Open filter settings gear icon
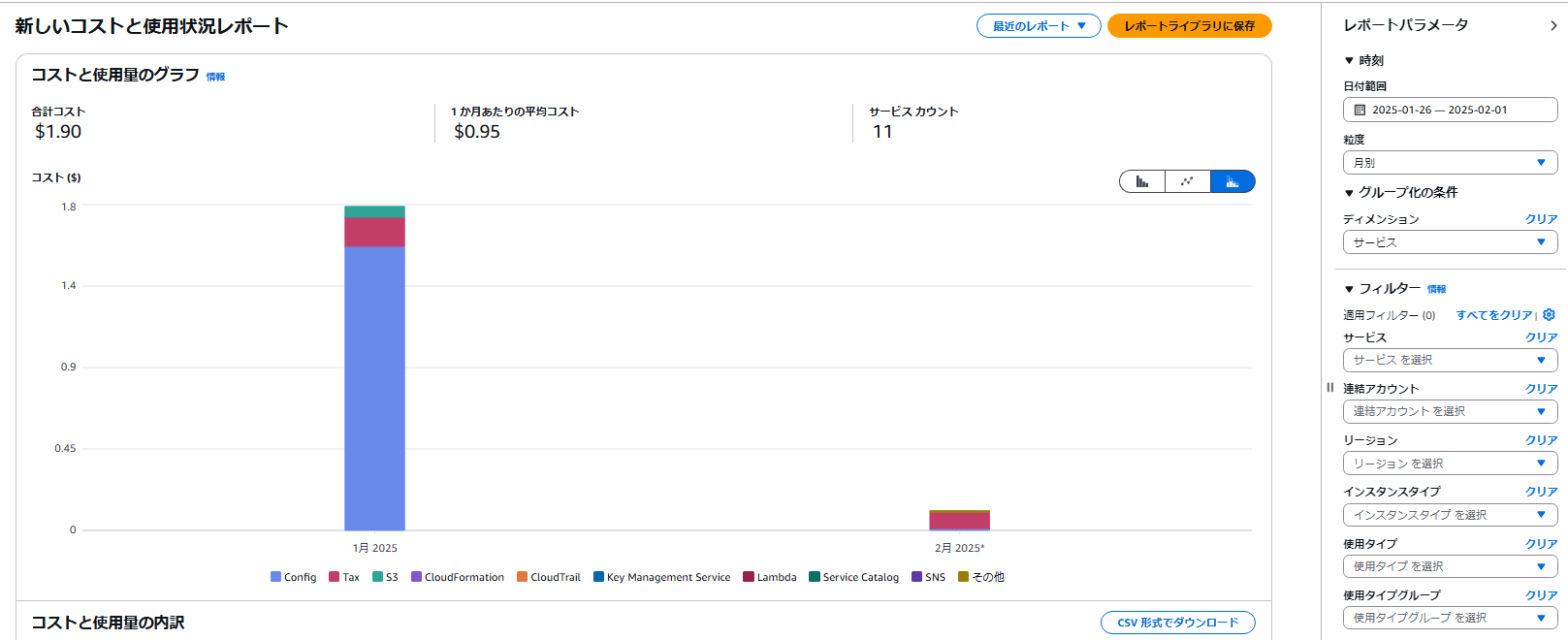1568x640 pixels. click(x=1549, y=314)
